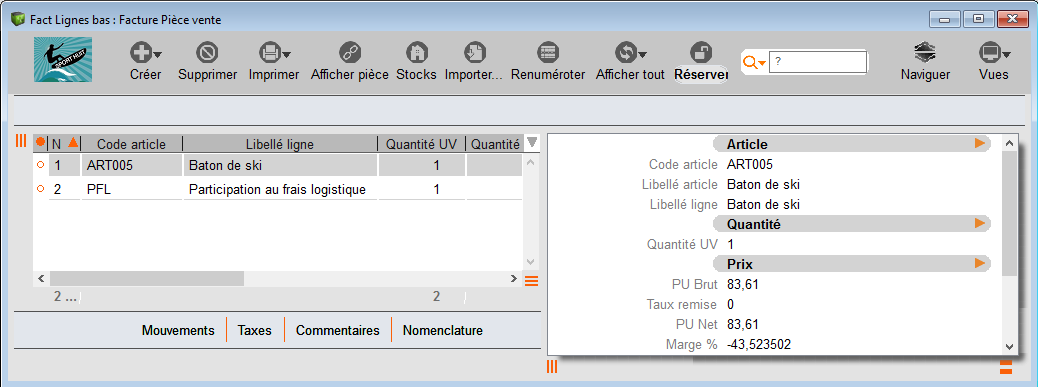Select the ART005 code cell
This screenshot has height=387, width=1038.
pyautogui.click(x=131, y=165)
